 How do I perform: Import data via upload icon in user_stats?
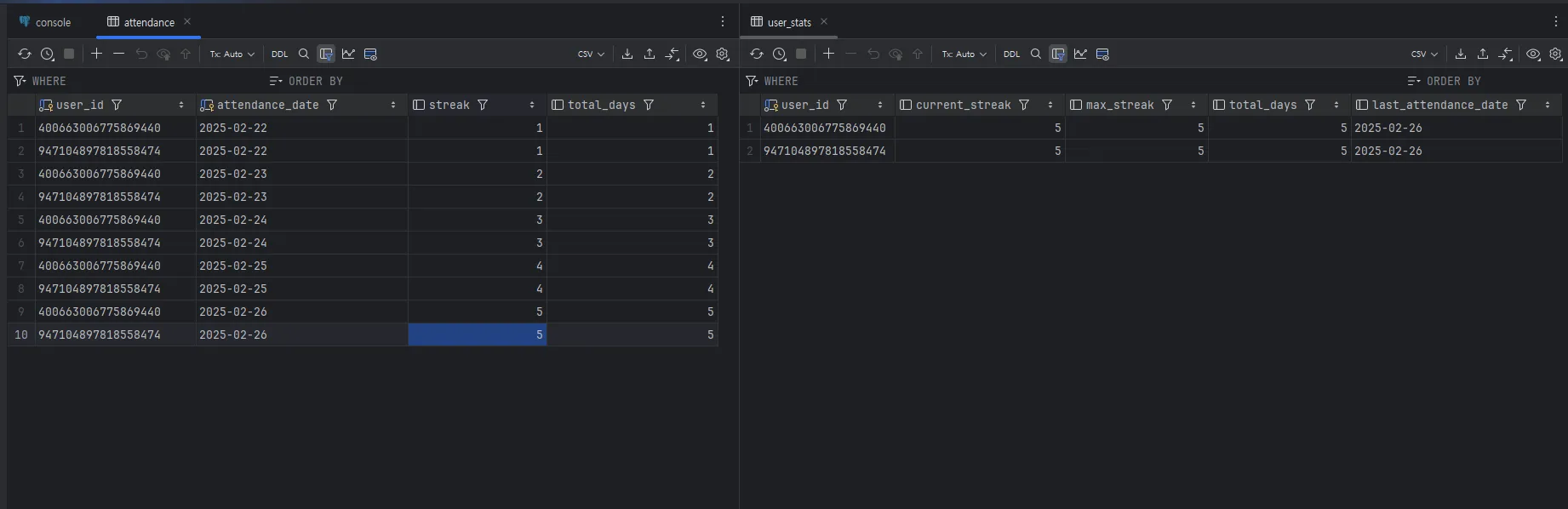(1483, 54)
